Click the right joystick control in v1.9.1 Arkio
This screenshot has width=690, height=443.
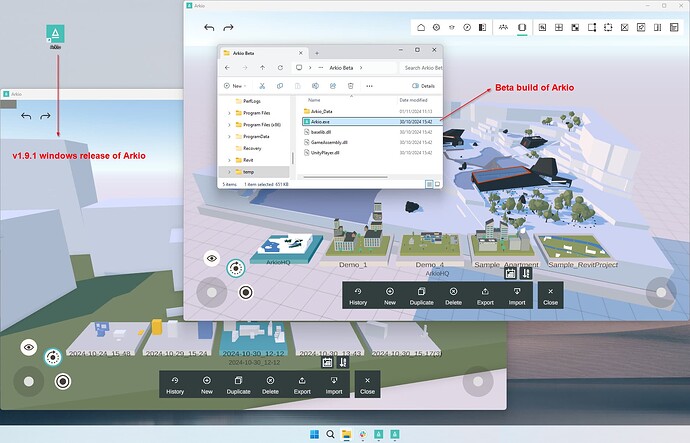tap(478, 382)
